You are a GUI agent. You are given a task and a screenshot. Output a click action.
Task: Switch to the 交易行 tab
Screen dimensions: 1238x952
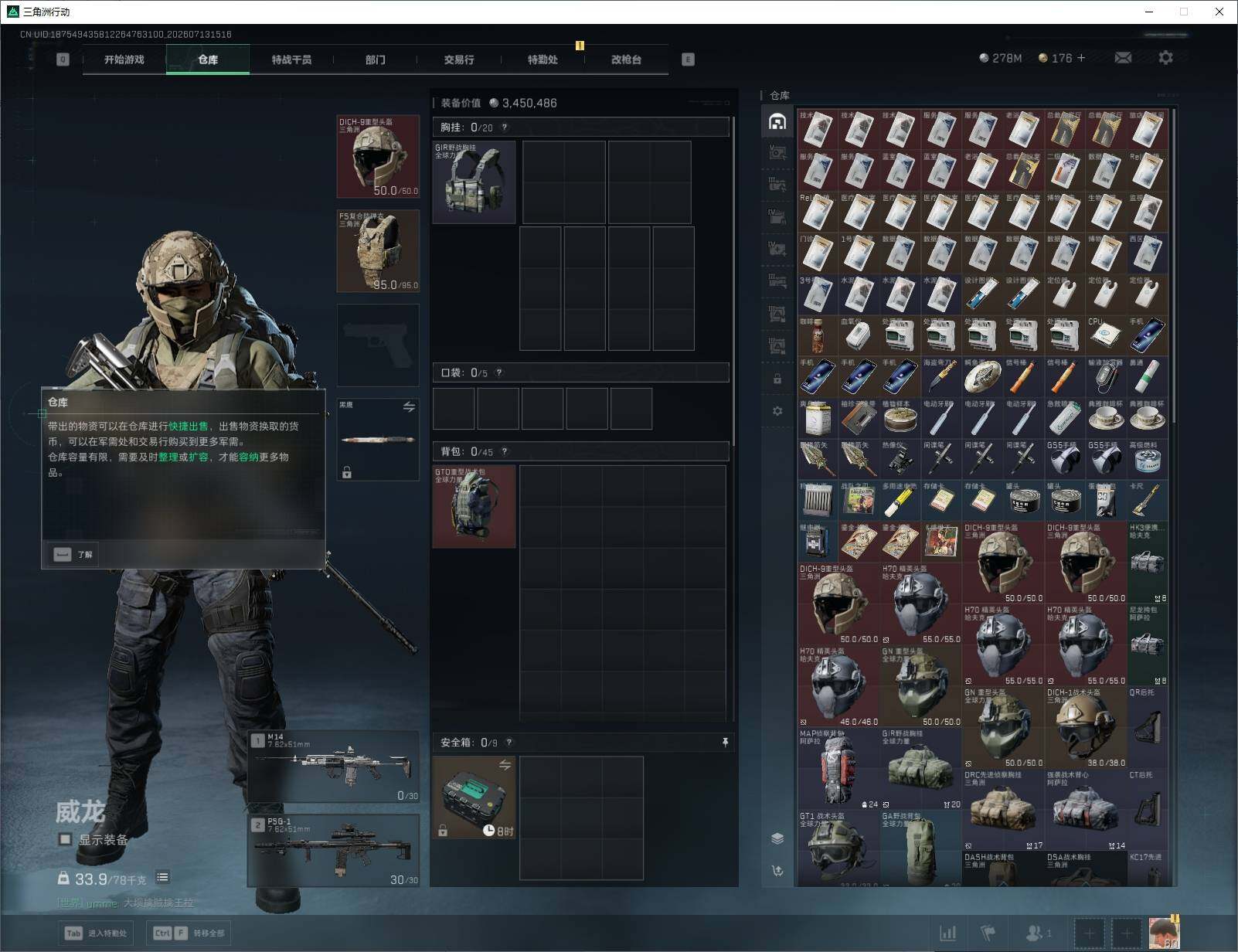tap(459, 59)
